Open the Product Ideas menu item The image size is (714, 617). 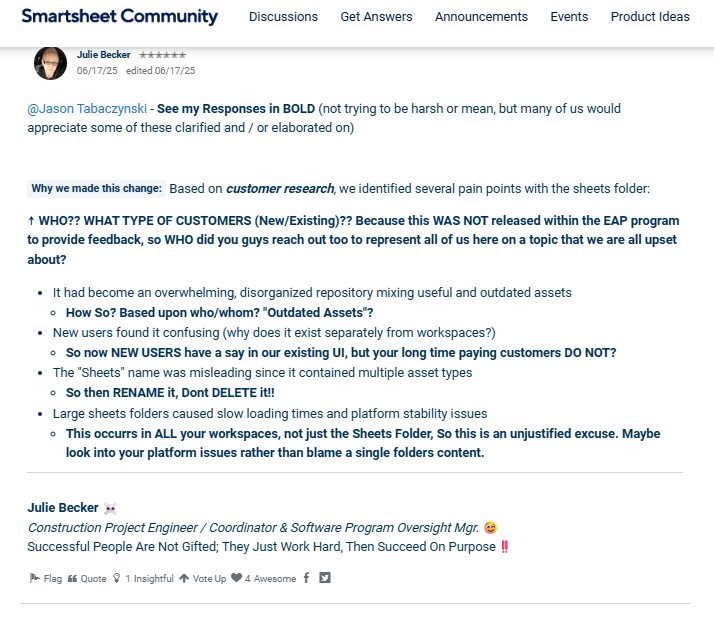click(x=650, y=17)
